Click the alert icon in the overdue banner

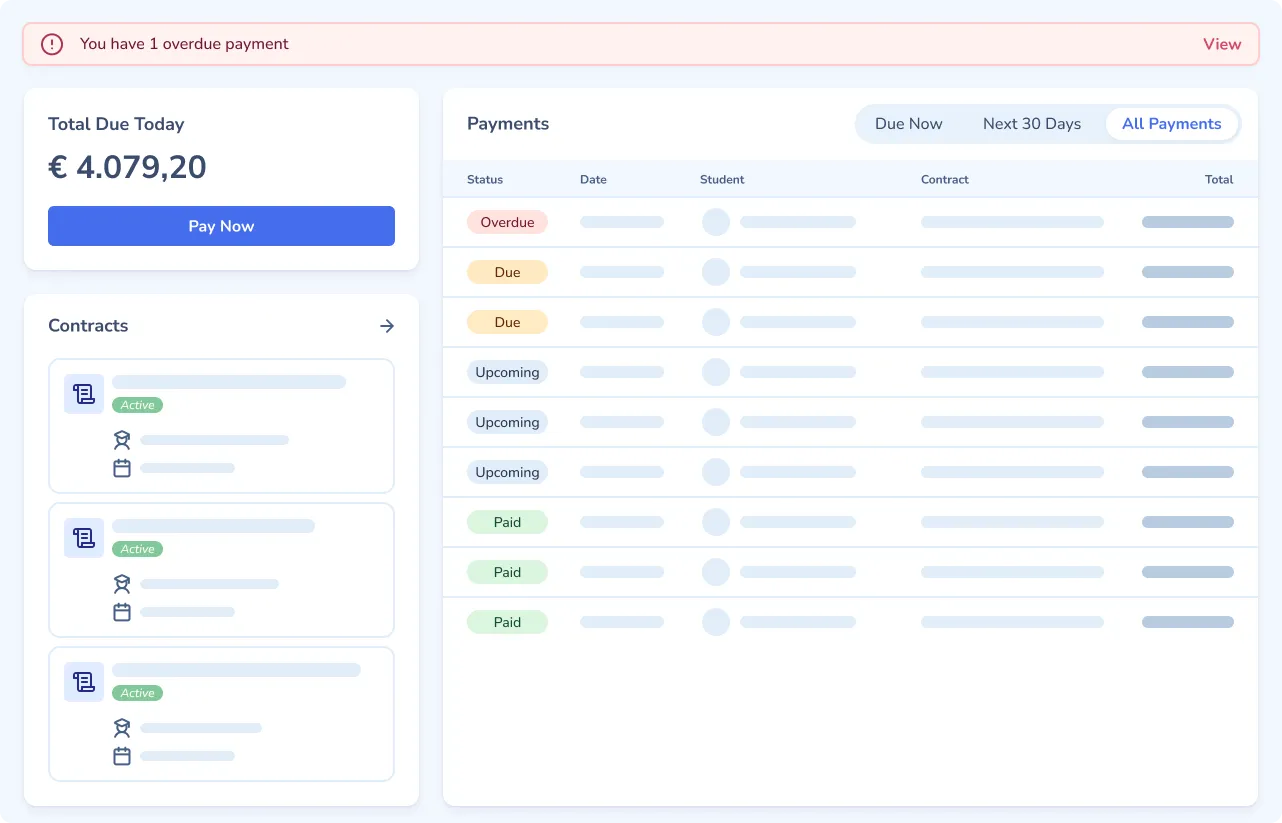click(51, 44)
